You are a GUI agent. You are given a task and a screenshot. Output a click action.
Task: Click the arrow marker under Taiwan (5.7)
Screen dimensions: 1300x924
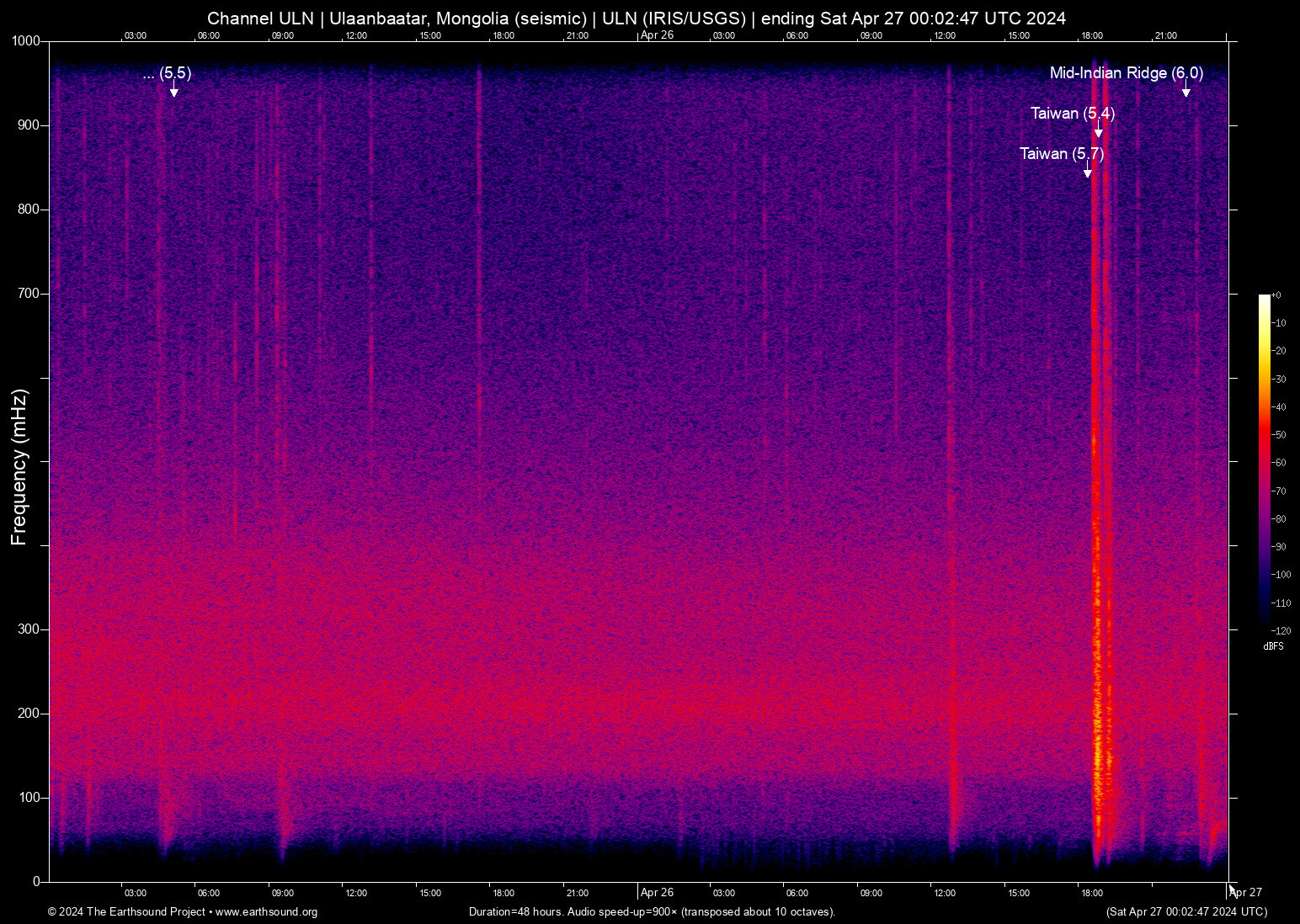1087,171
